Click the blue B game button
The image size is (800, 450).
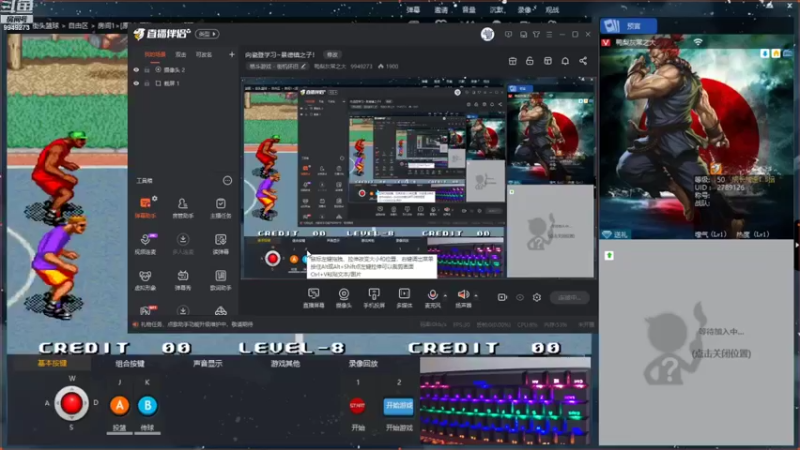[147, 405]
